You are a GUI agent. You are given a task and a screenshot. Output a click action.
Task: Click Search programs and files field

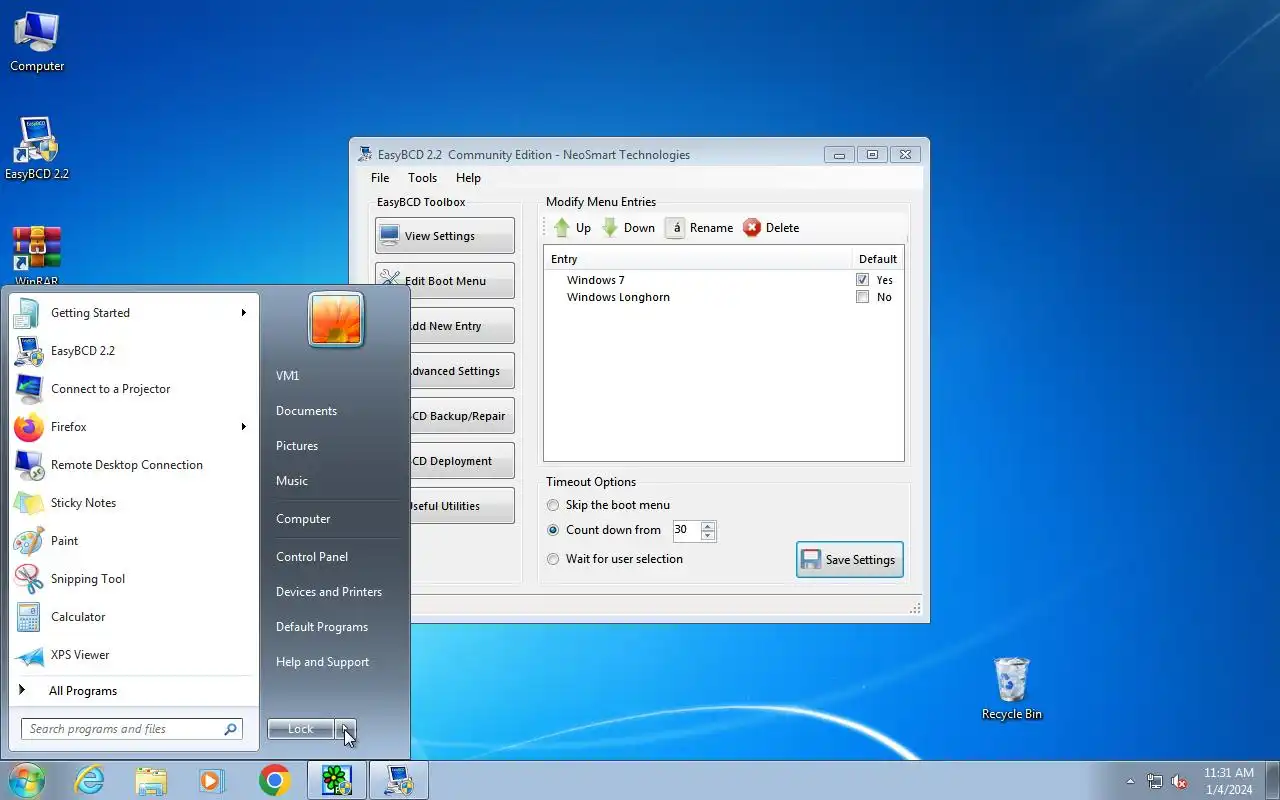pyautogui.click(x=131, y=729)
